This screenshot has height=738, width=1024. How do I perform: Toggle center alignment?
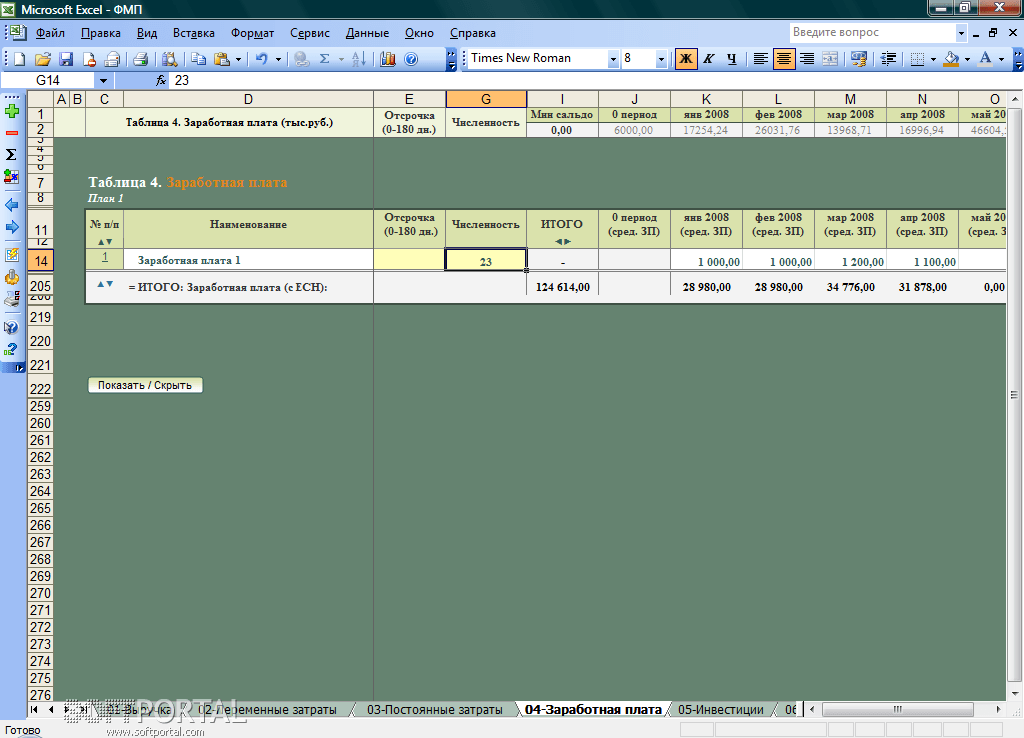[784, 59]
